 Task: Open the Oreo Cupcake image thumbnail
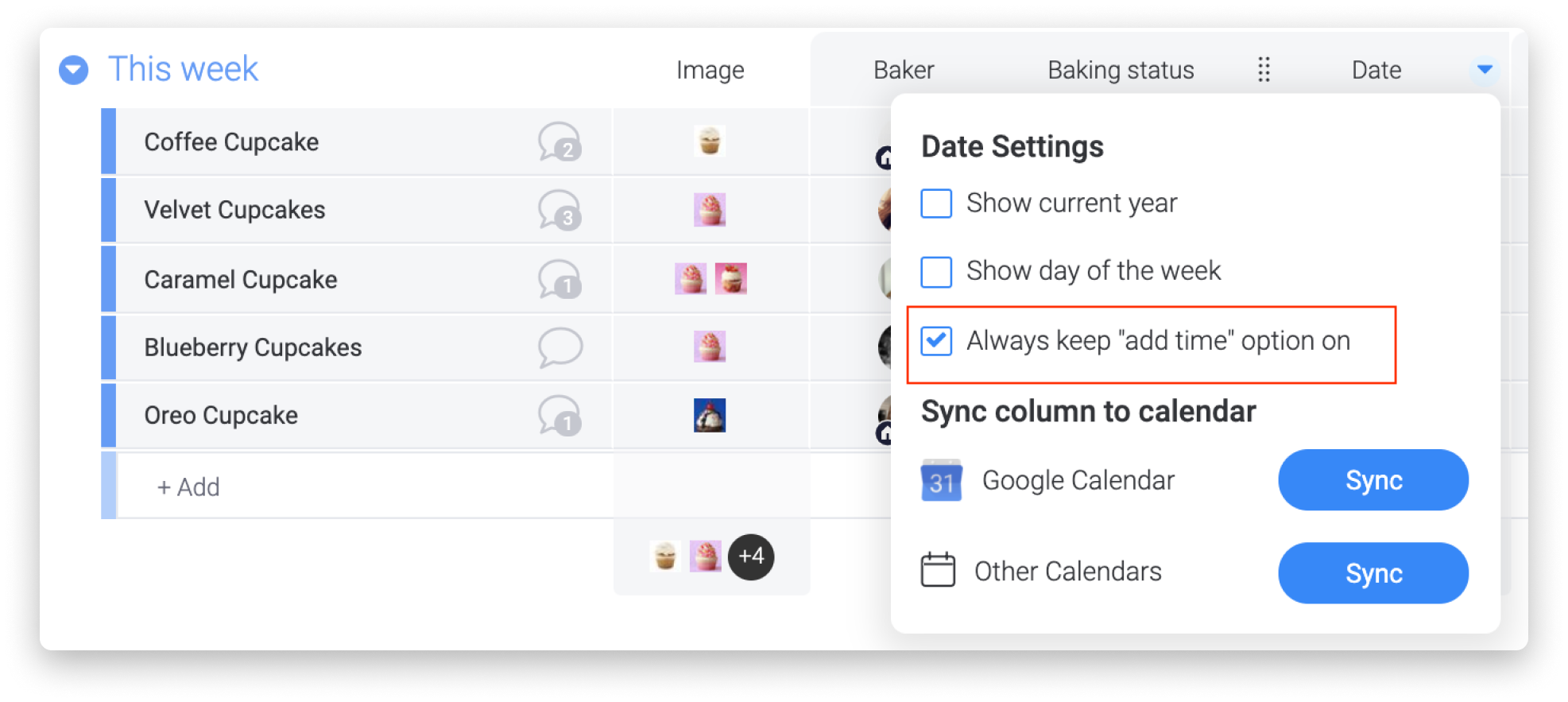tap(710, 415)
